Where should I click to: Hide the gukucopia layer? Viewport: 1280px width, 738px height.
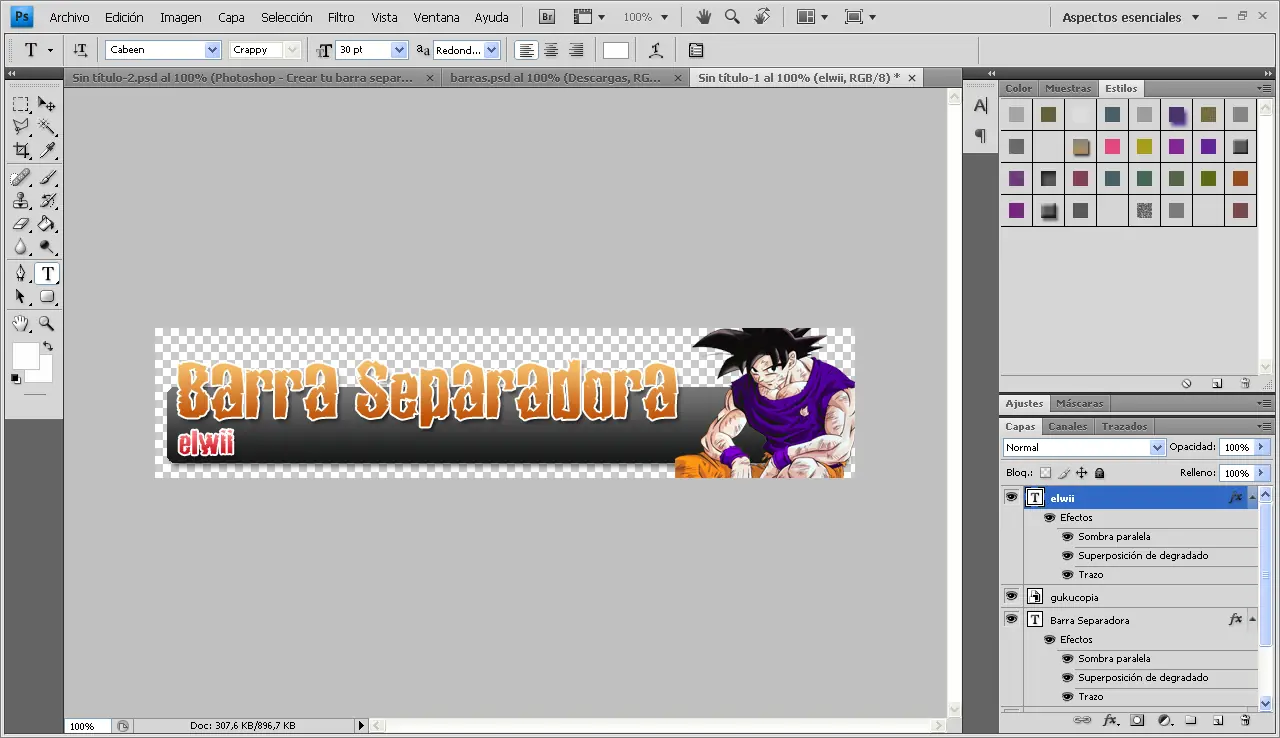1011,596
